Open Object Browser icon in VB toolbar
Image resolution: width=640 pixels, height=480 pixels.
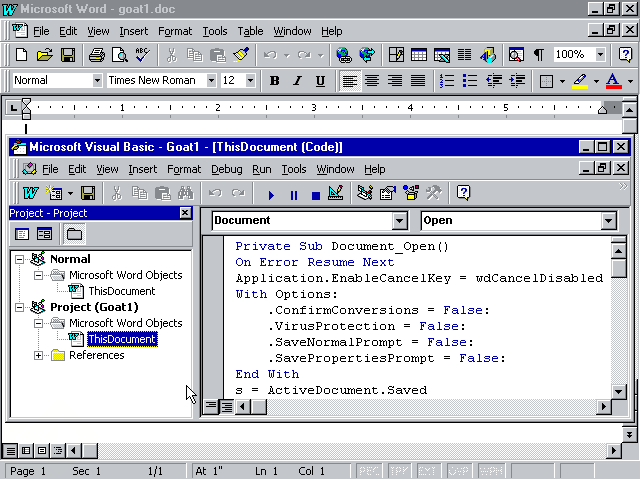tap(411, 193)
